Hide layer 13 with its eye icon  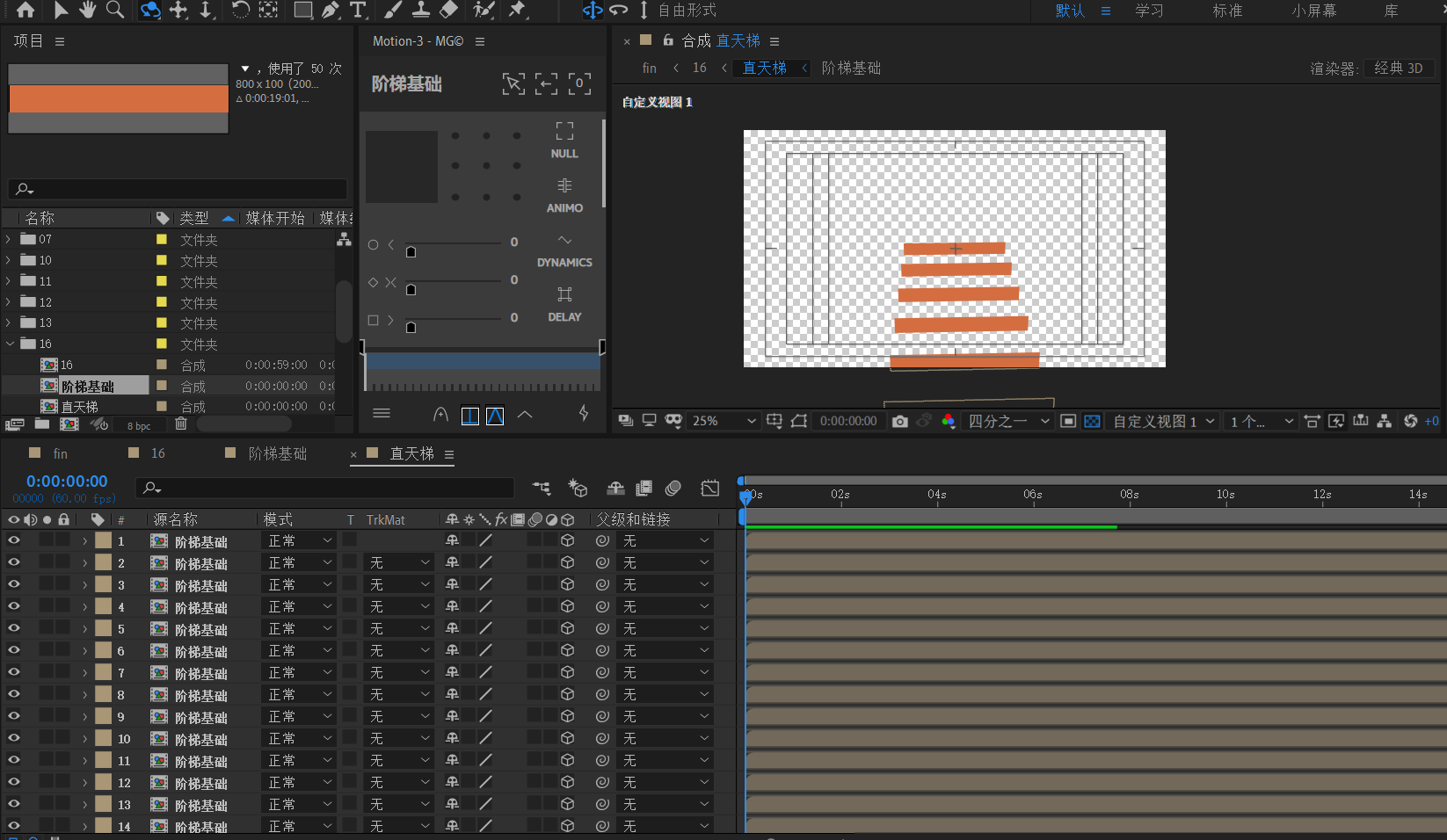[x=14, y=804]
